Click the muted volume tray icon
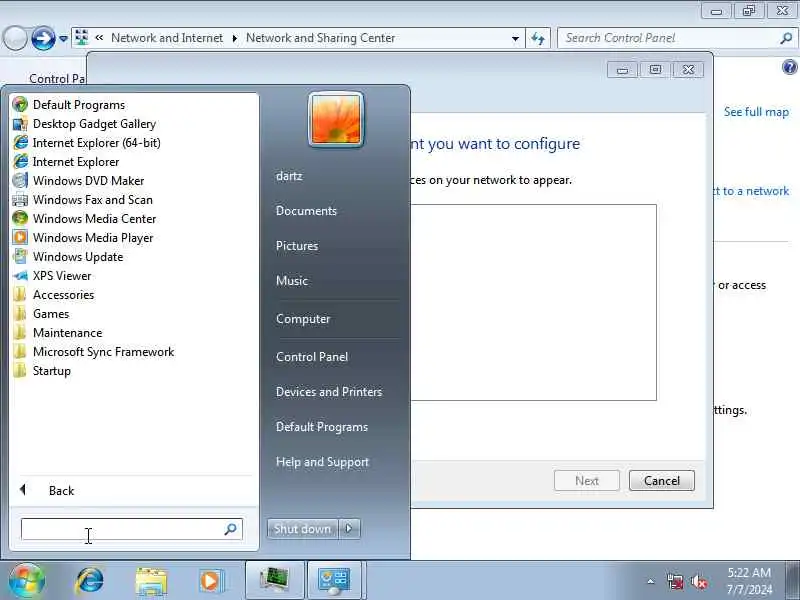The width and height of the screenshot is (800, 600). click(x=699, y=582)
